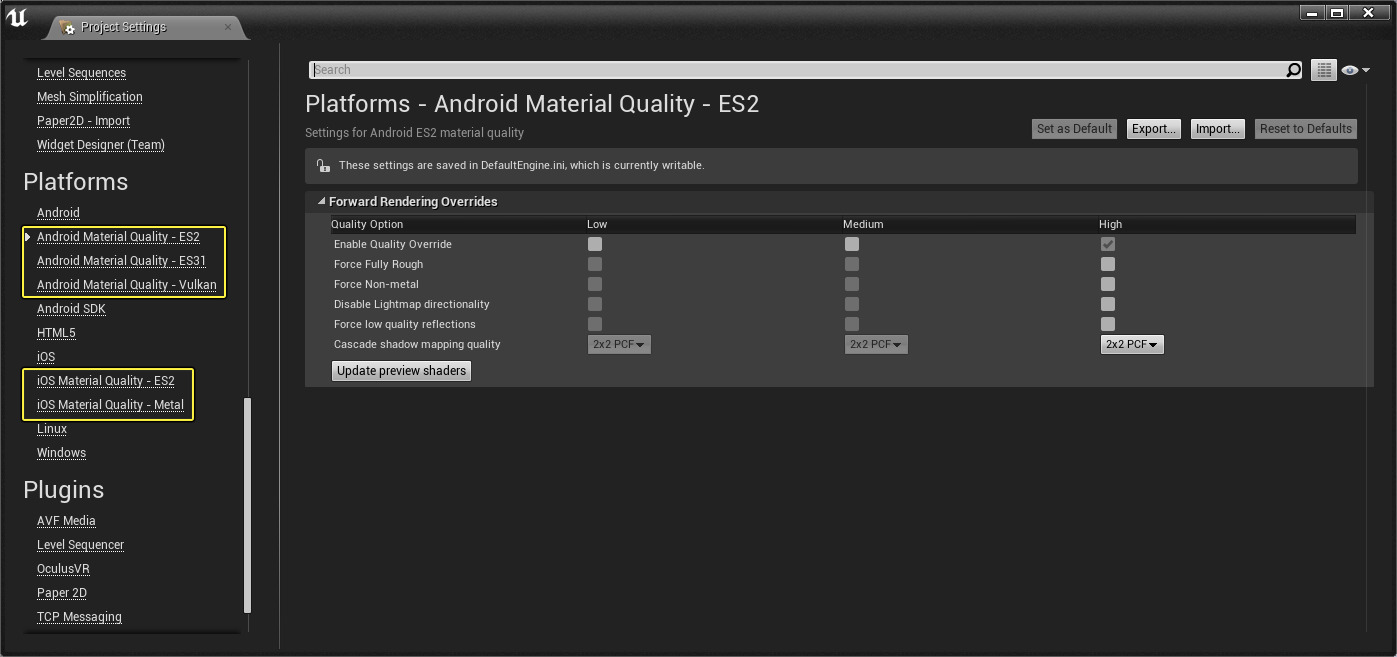This screenshot has width=1397, height=657.
Task: Click Reset to Defaults button
Action: (1305, 128)
